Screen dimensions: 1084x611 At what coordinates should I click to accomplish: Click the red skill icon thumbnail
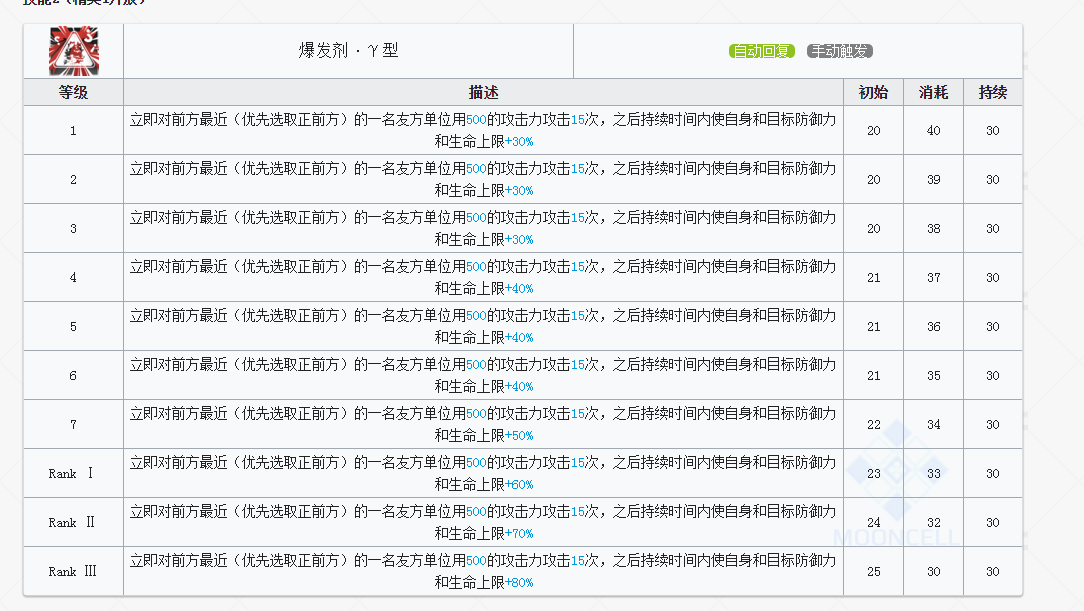click(x=73, y=51)
